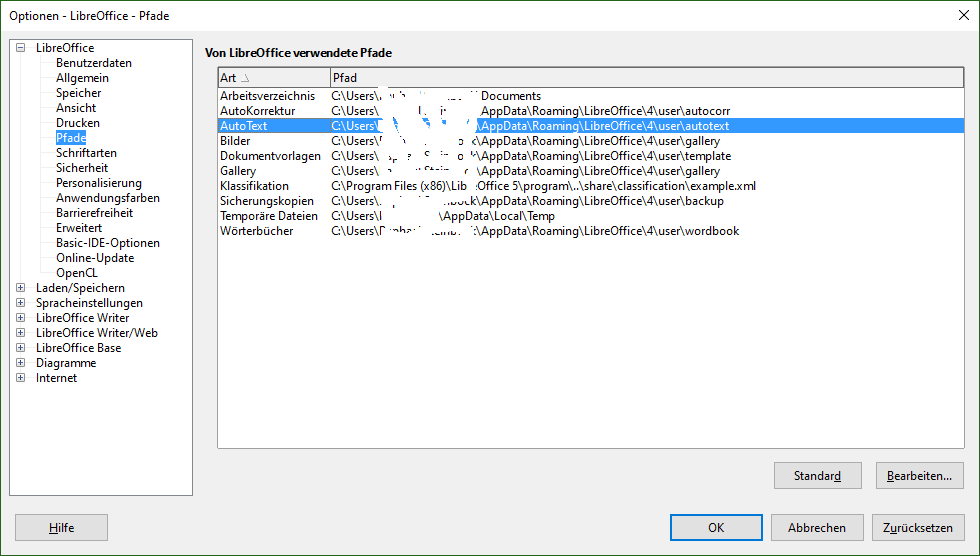Select Ansicht in the tree
The image size is (980, 556).
pyautogui.click(x=76, y=107)
